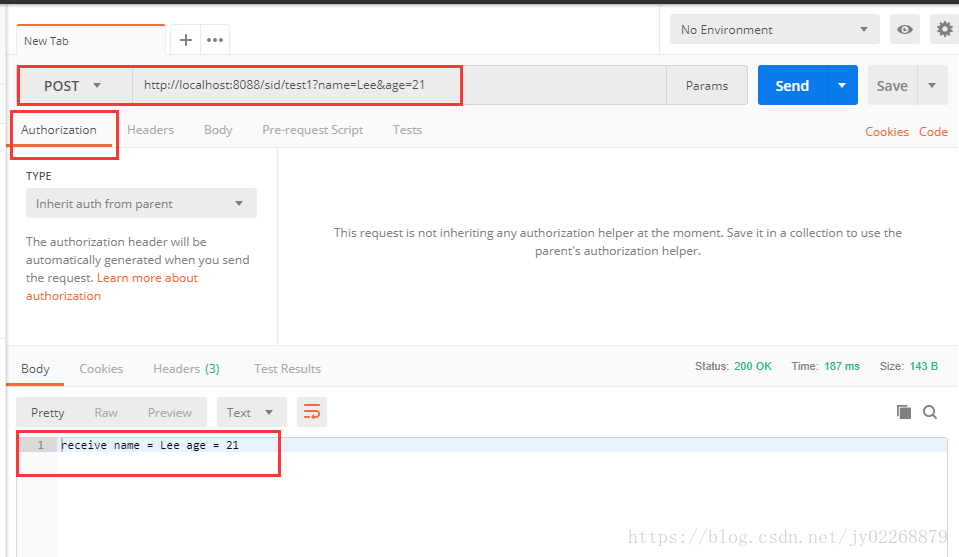Switch to the Authorization tab
The image size is (959, 557).
tap(59, 130)
